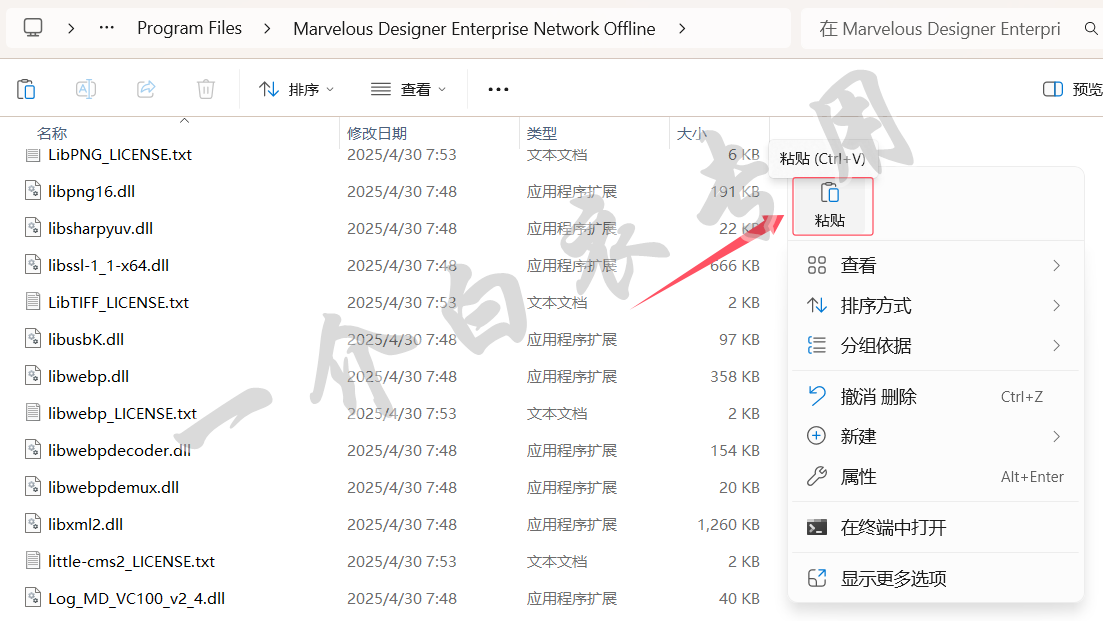Screen dimensions: 1103x621
Task: Click the This PC monitor icon in address bar
Action: 33,28
